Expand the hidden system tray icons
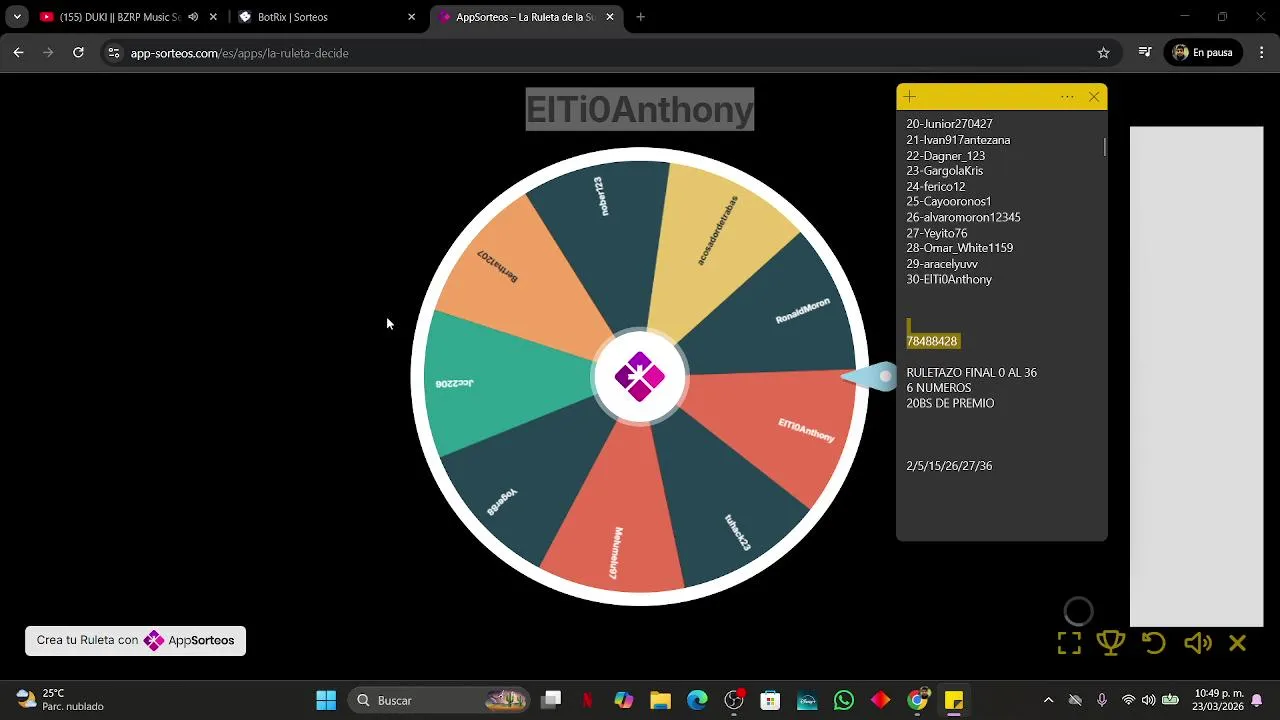 click(x=1048, y=700)
